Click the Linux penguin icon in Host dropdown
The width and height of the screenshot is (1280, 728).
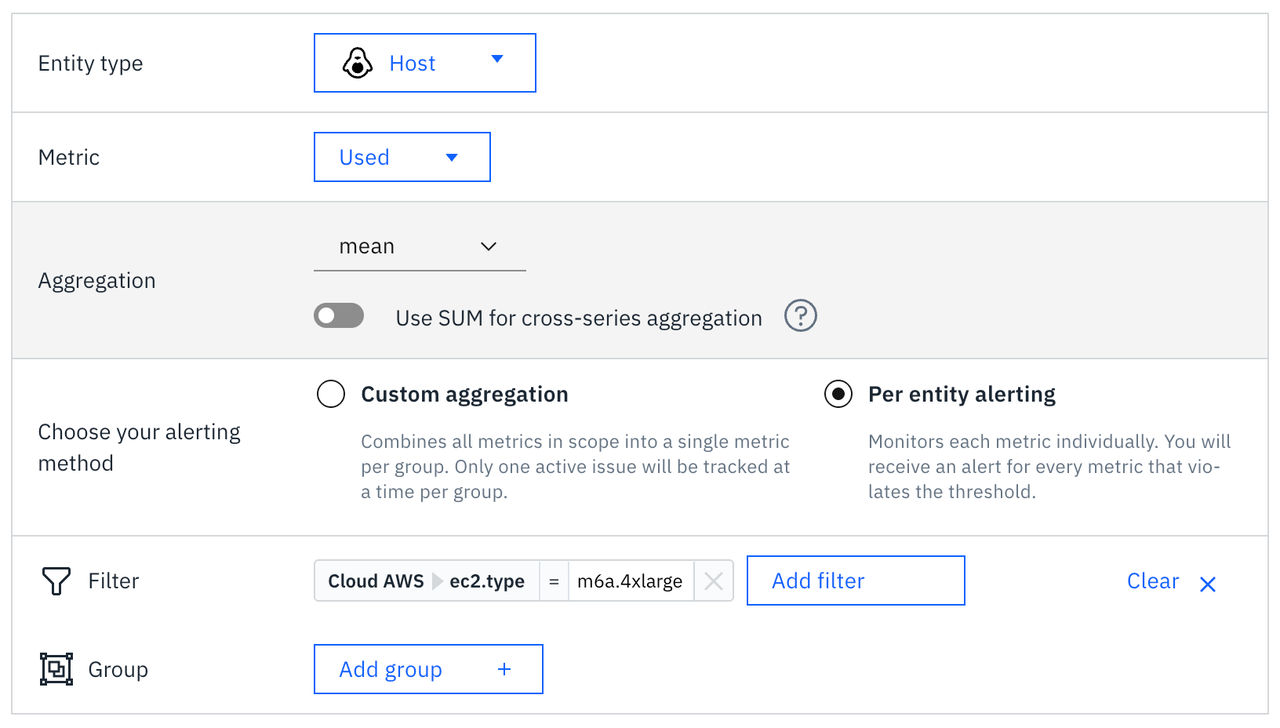click(x=357, y=63)
